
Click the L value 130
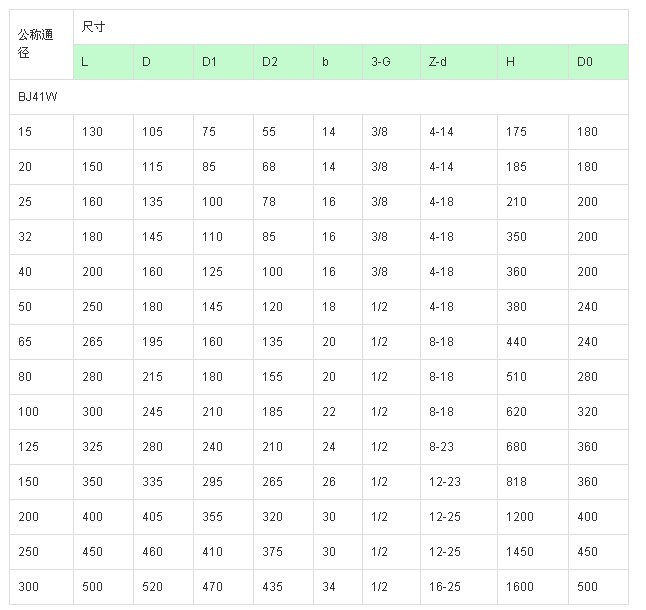[x=92, y=132]
